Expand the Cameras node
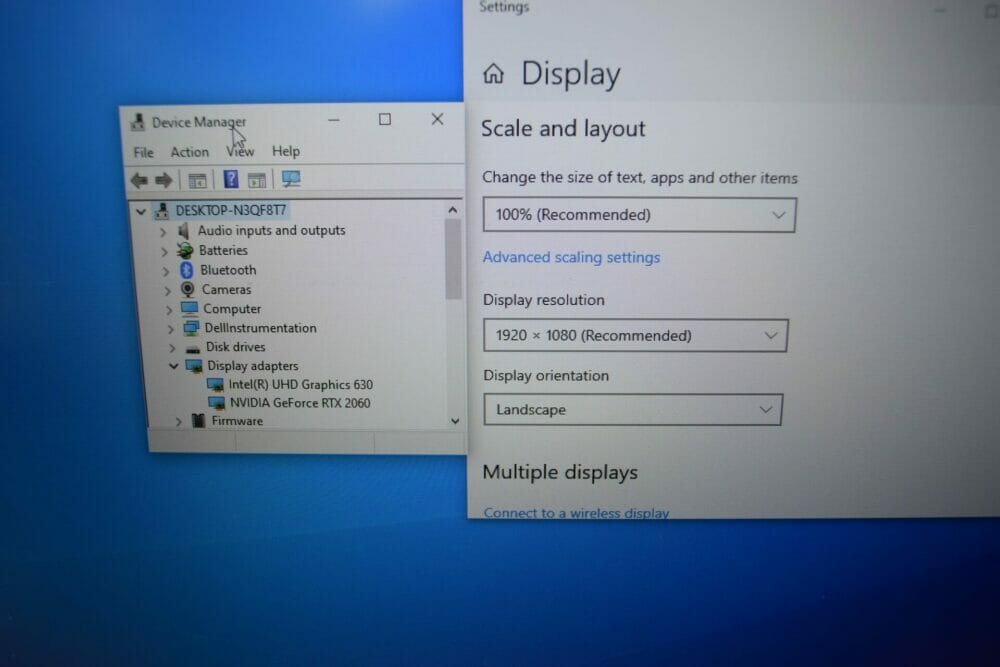Image resolution: width=1000 pixels, height=667 pixels. point(168,291)
